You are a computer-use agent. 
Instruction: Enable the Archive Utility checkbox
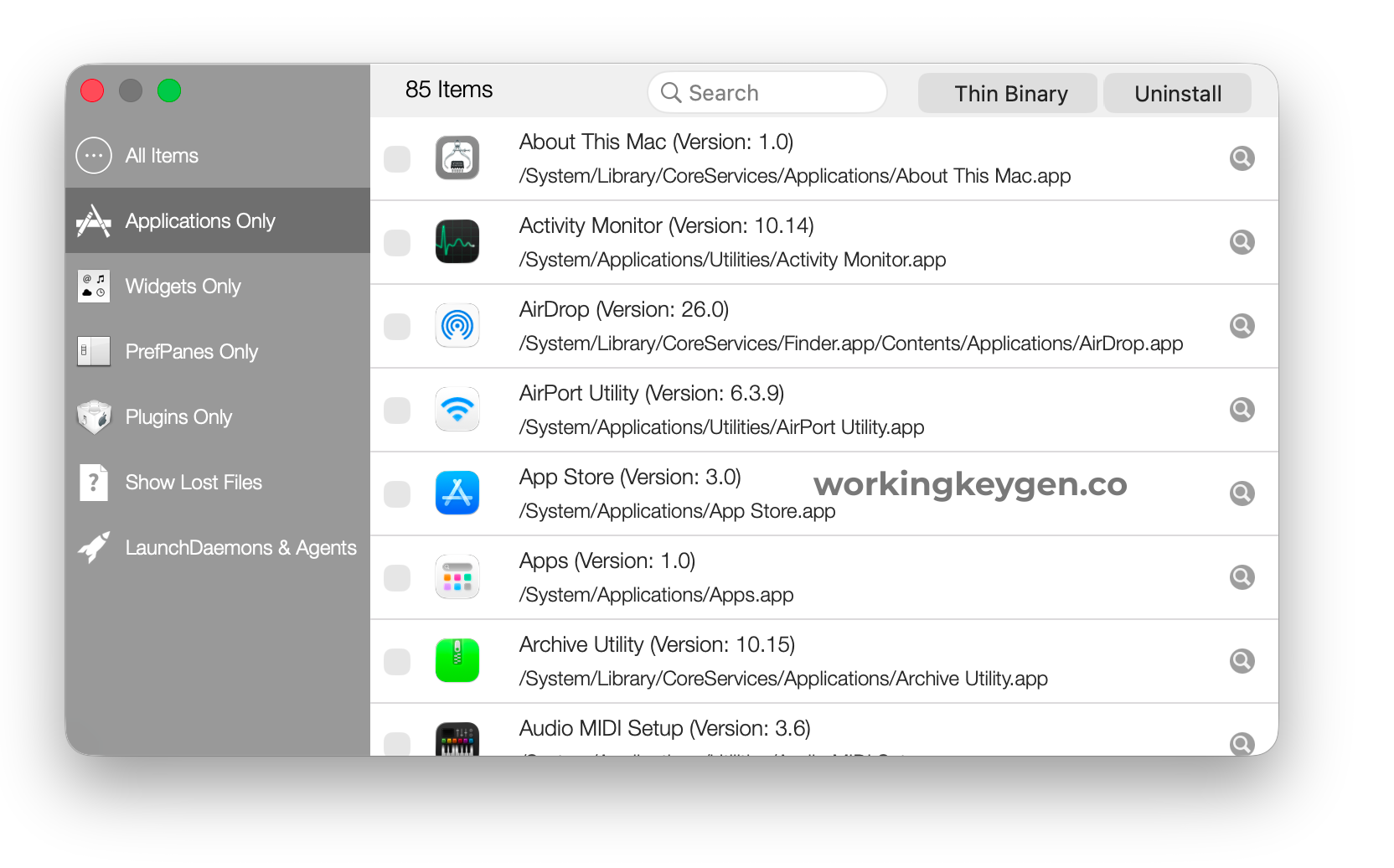[397, 662]
